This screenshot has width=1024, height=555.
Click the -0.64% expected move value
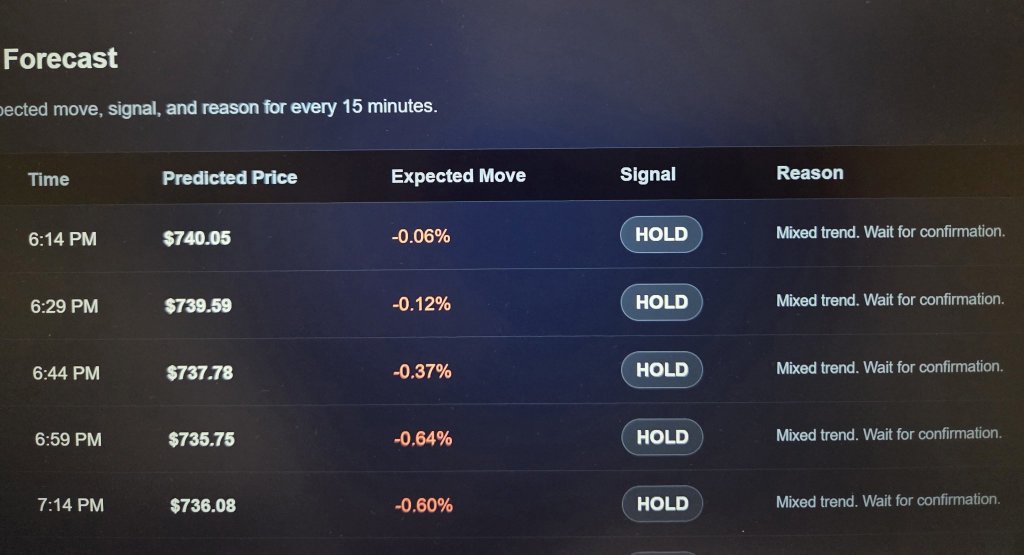tap(423, 438)
